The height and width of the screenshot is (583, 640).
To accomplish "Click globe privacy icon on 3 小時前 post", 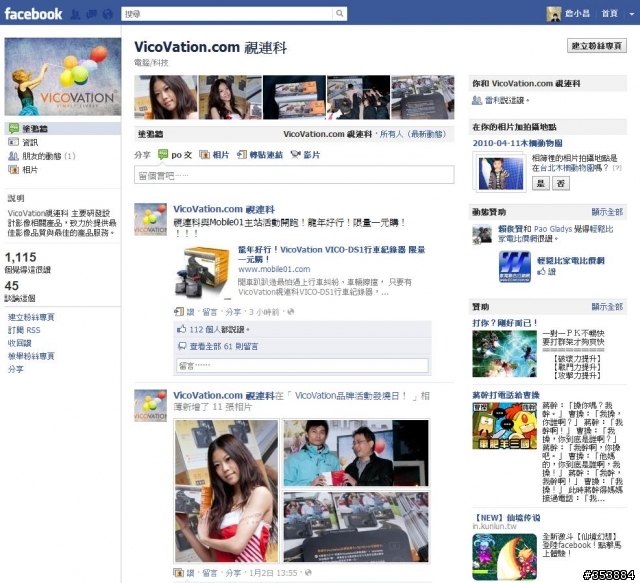I will point(291,312).
